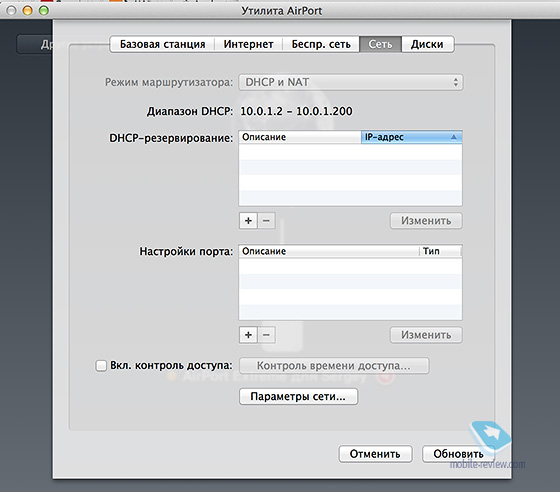Switch to the Базовая станция tab

[162, 44]
